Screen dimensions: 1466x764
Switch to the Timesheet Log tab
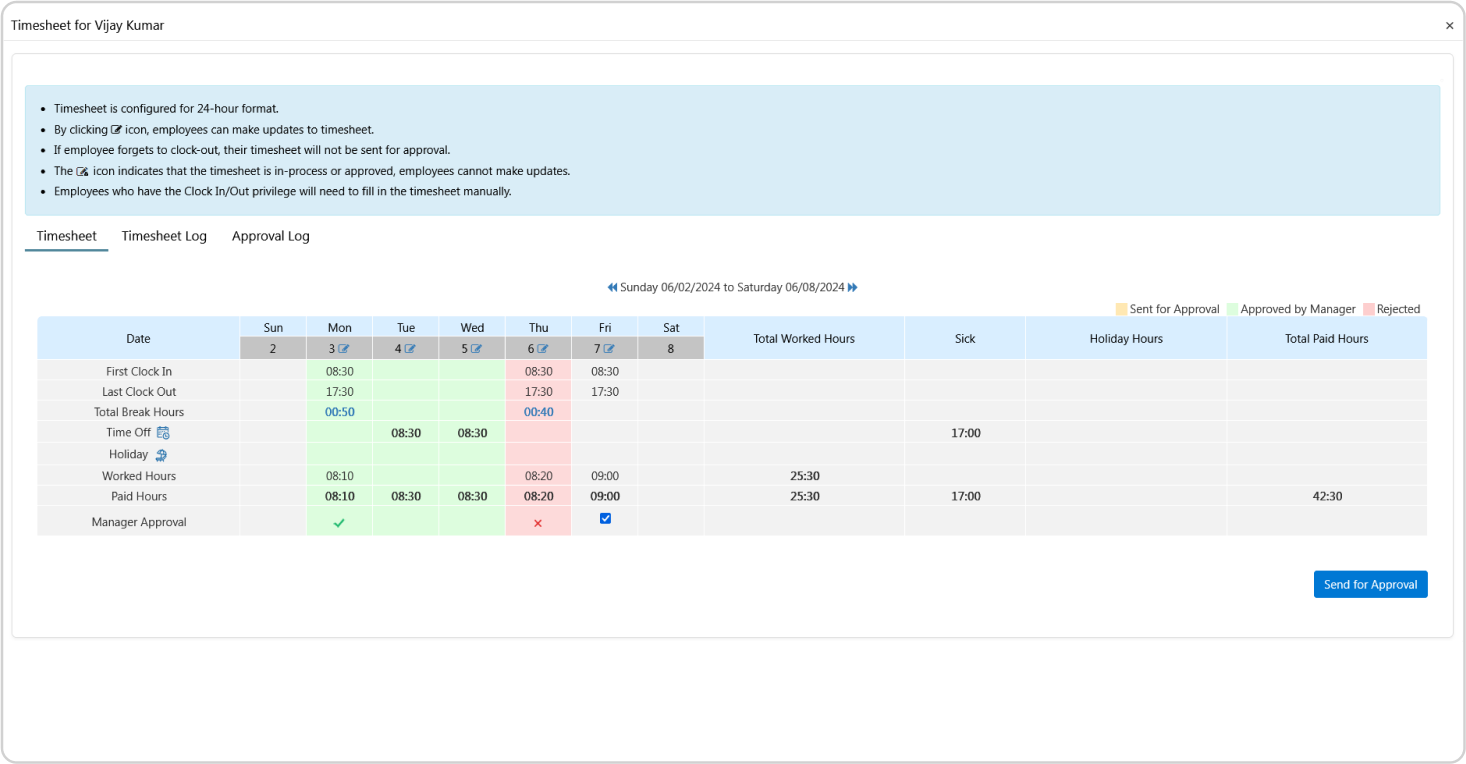click(x=164, y=236)
